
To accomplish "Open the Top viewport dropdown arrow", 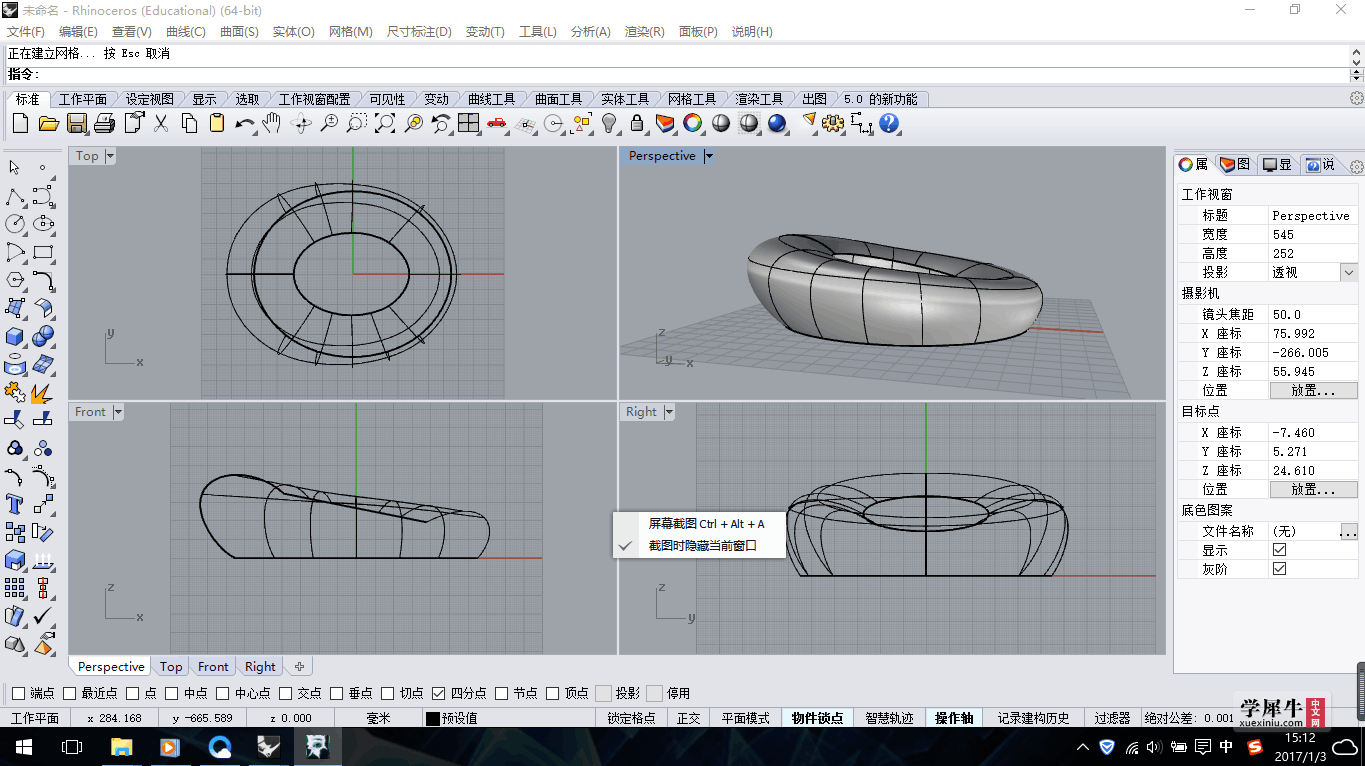I will [110, 156].
